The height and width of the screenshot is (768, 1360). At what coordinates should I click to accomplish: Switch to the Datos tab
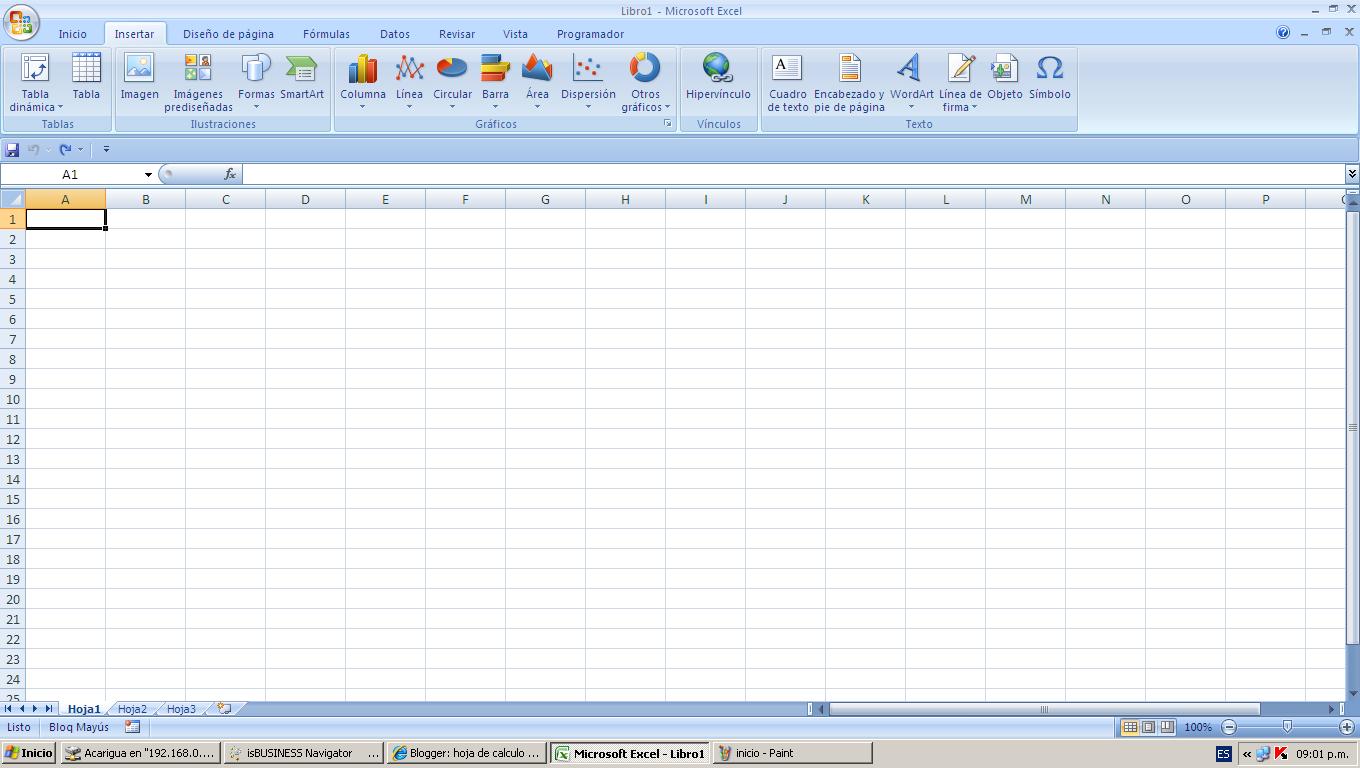click(x=395, y=34)
